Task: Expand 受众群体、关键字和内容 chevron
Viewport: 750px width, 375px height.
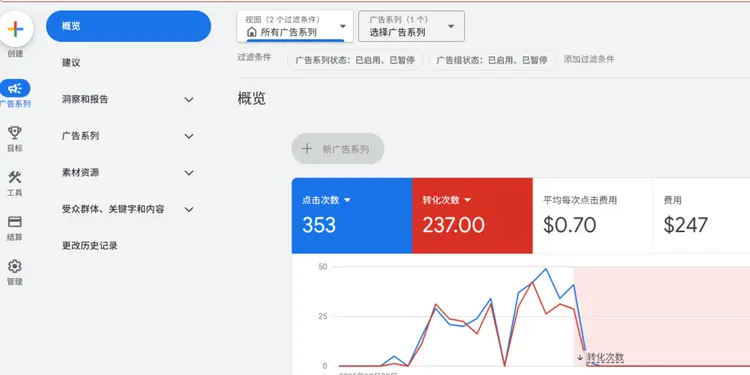Action: coord(189,210)
